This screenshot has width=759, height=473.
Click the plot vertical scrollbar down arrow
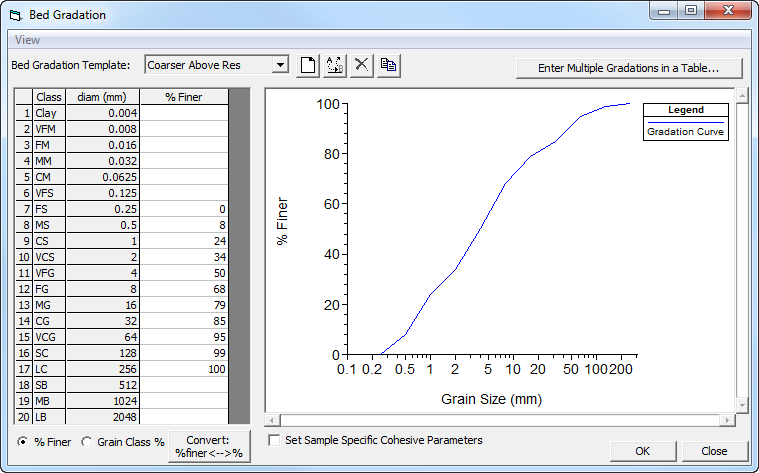(x=742, y=405)
